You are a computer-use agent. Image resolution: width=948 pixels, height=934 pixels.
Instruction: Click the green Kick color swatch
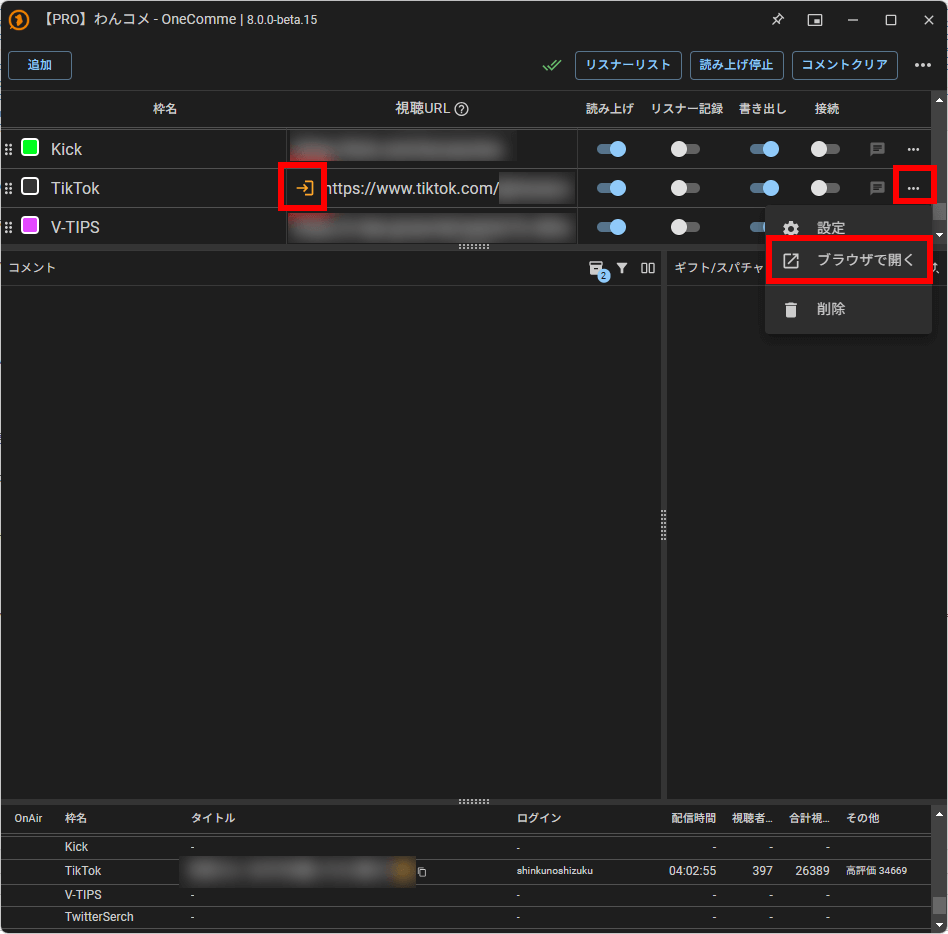pos(30,147)
